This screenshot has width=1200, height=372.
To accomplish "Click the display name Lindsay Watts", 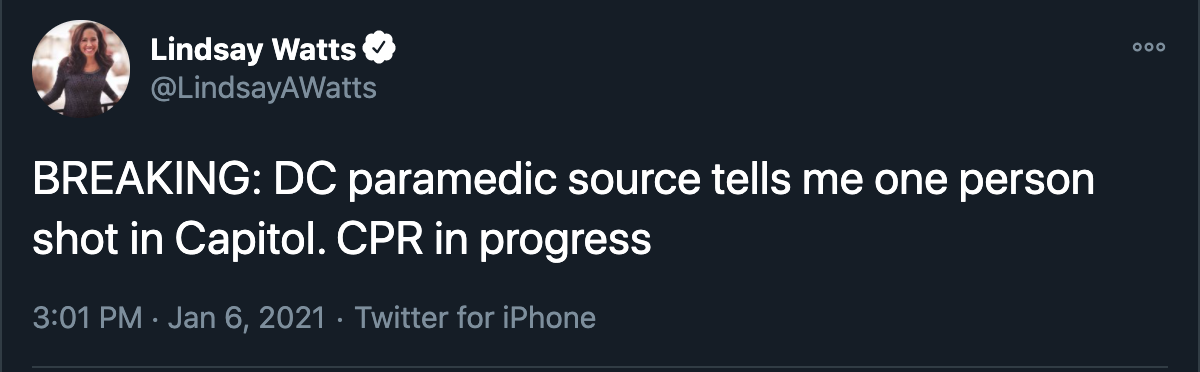I will pos(254,47).
